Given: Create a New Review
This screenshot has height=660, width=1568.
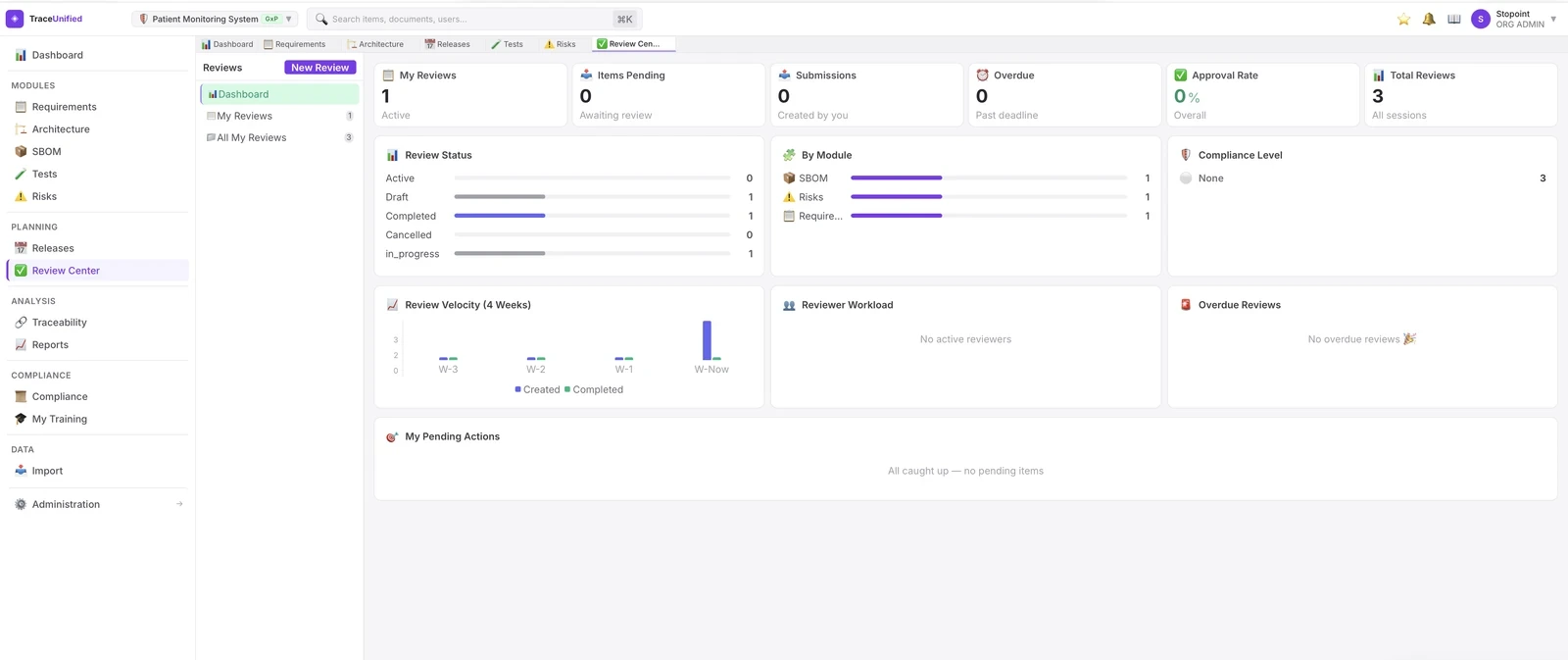Looking at the screenshot, I should click(319, 68).
